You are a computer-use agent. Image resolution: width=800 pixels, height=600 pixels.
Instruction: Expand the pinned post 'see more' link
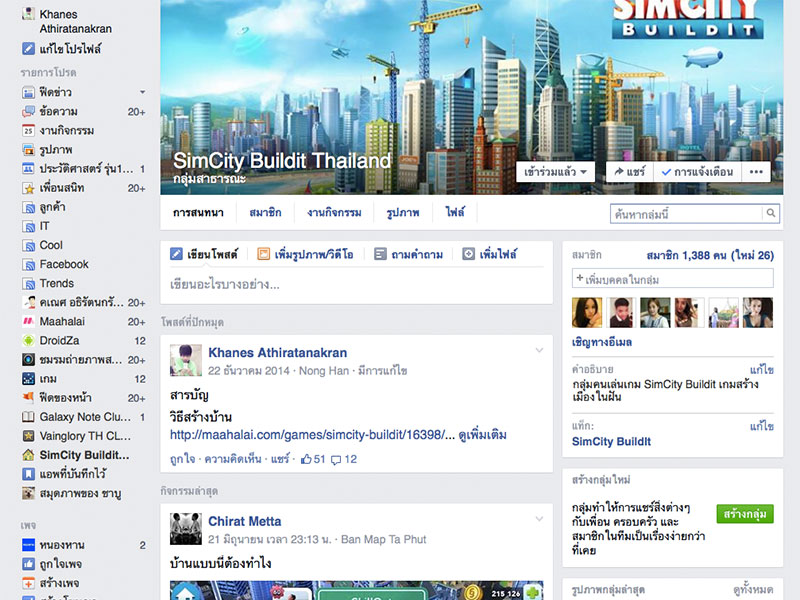pyautogui.click(x=483, y=435)
